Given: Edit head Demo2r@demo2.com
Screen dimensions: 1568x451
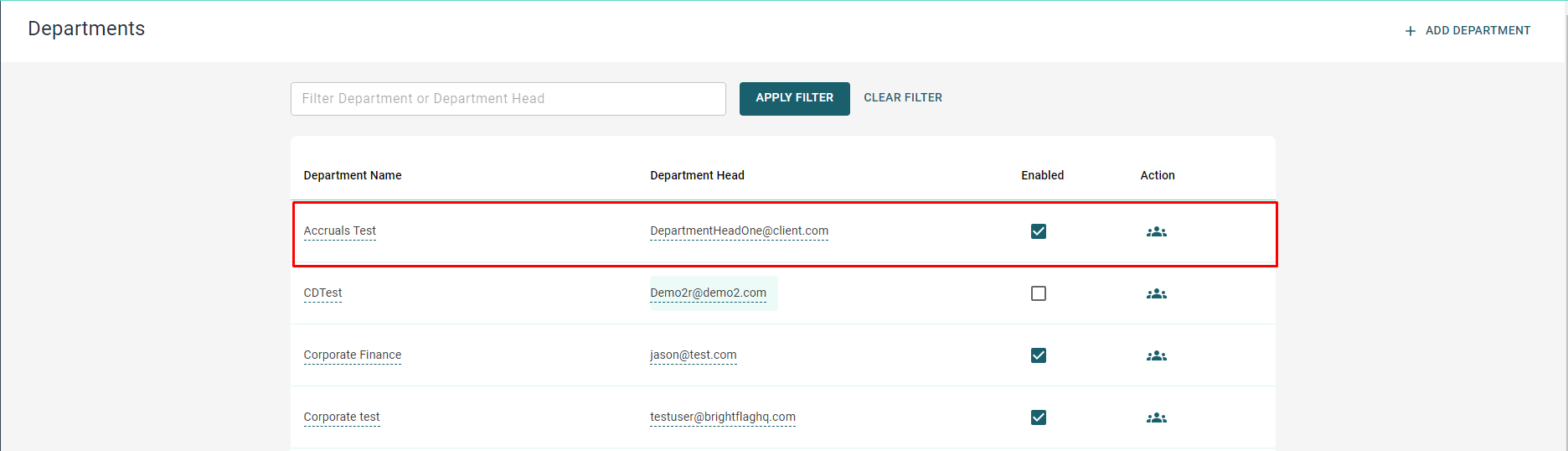Looking at the screenshot, I should click(709, 293).
